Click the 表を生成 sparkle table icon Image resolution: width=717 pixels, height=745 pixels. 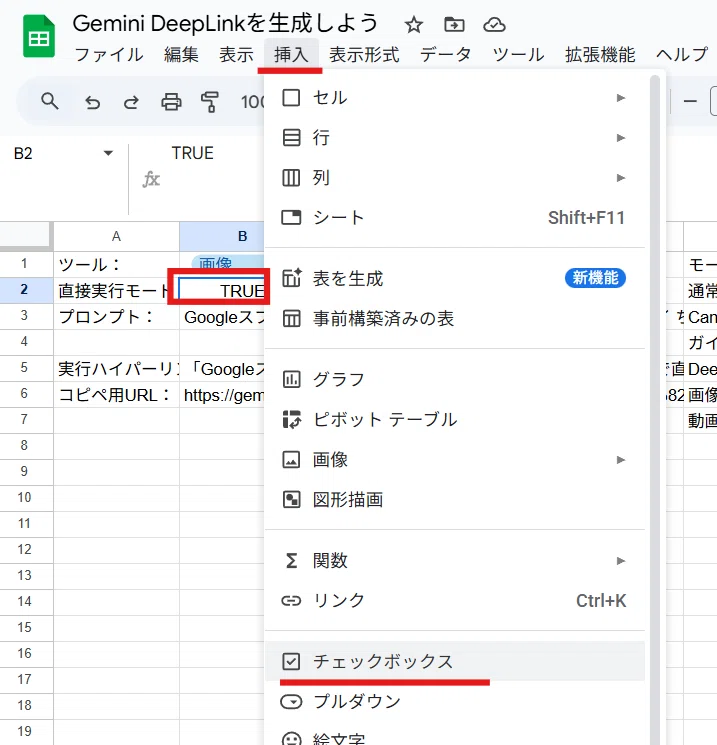pos(291,278)
